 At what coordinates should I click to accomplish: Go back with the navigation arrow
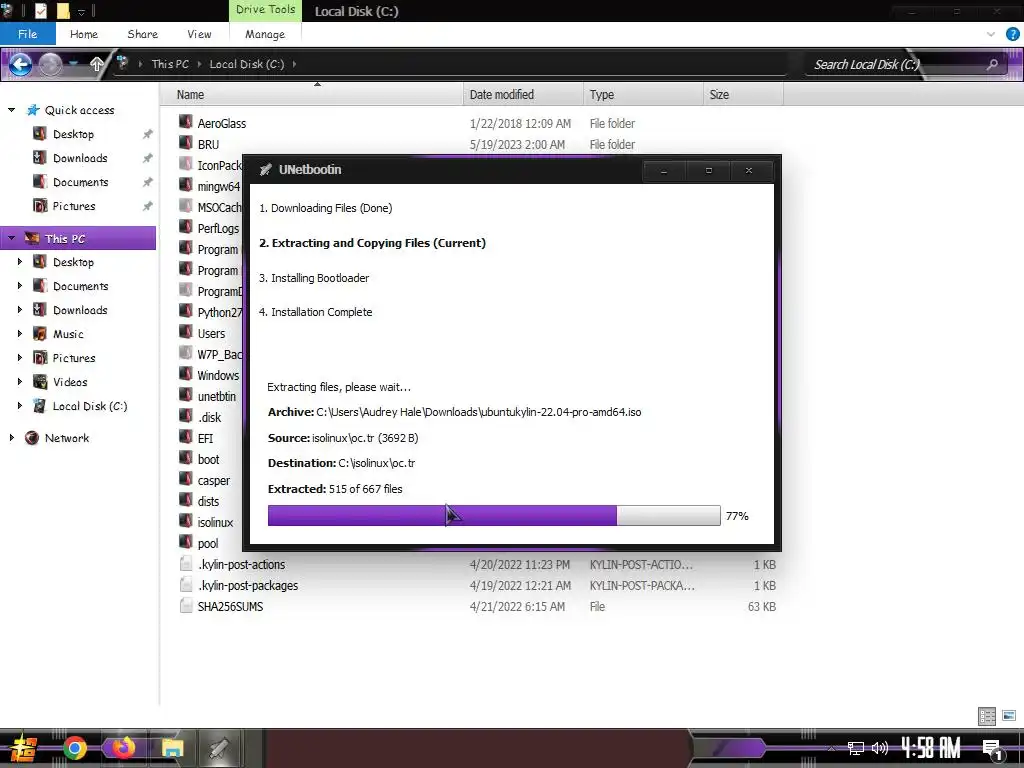20,64
